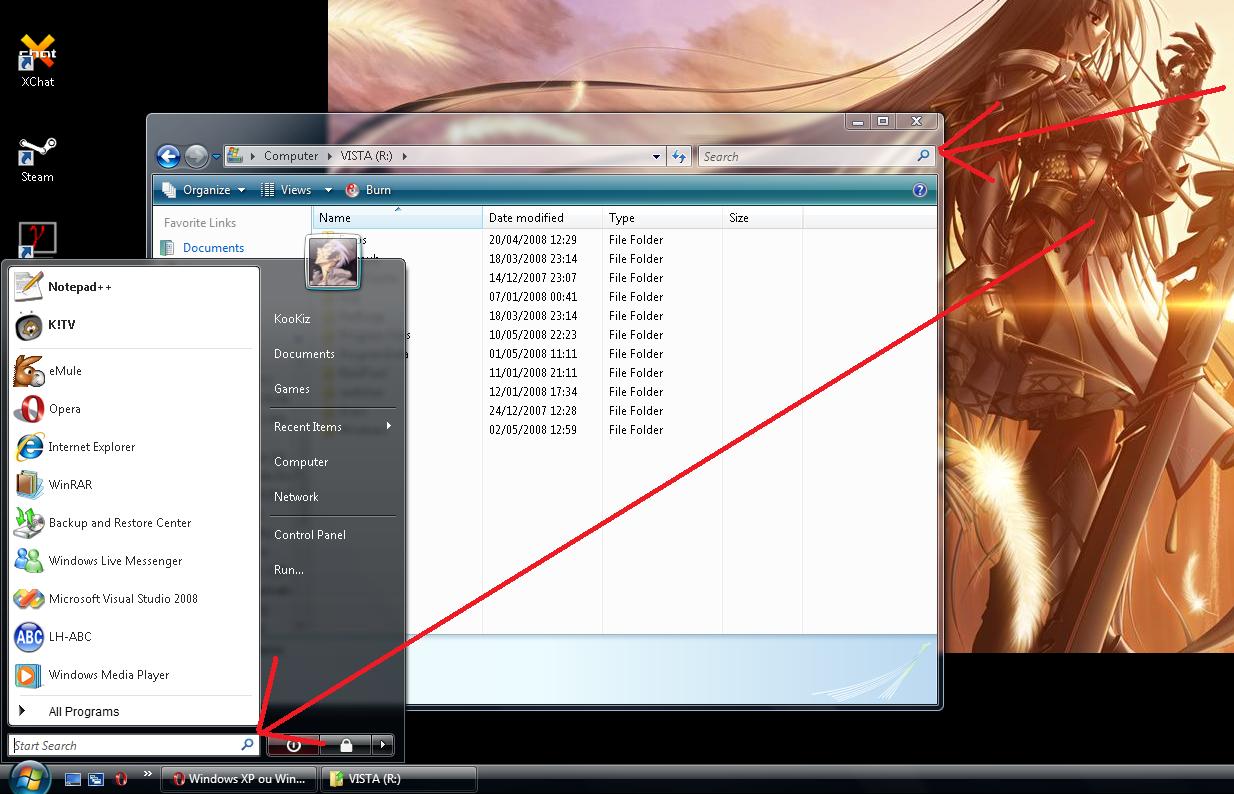Open the Opera browser shortcut in Start menu

click(x=64, y=409)
